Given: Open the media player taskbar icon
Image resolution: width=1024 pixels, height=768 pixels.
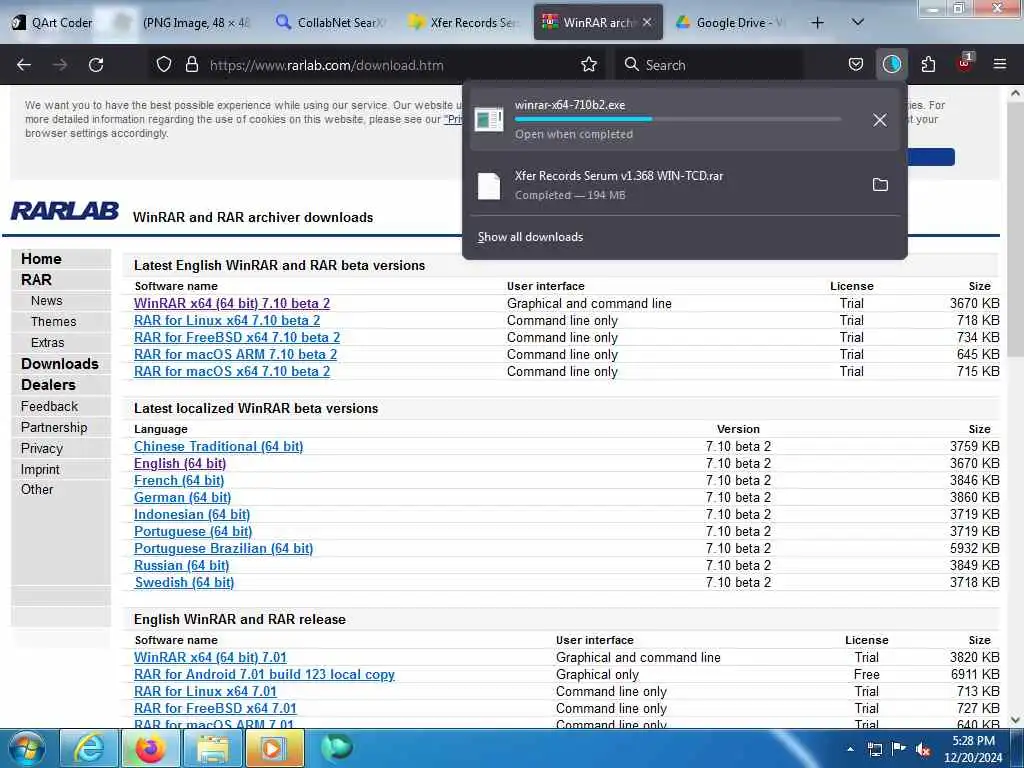Looking at the screenshot, I should (x=274, y=749).
